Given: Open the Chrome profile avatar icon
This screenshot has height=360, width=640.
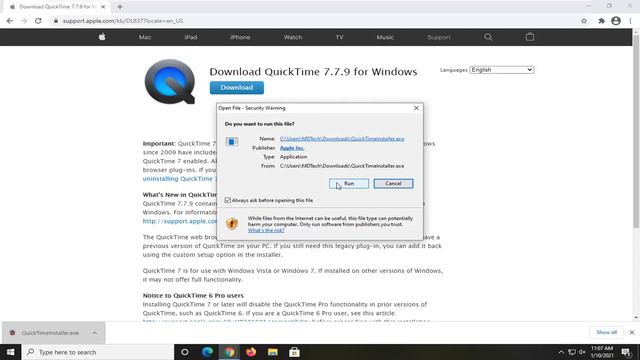Looking at the screenshot, I should point(616,21).
